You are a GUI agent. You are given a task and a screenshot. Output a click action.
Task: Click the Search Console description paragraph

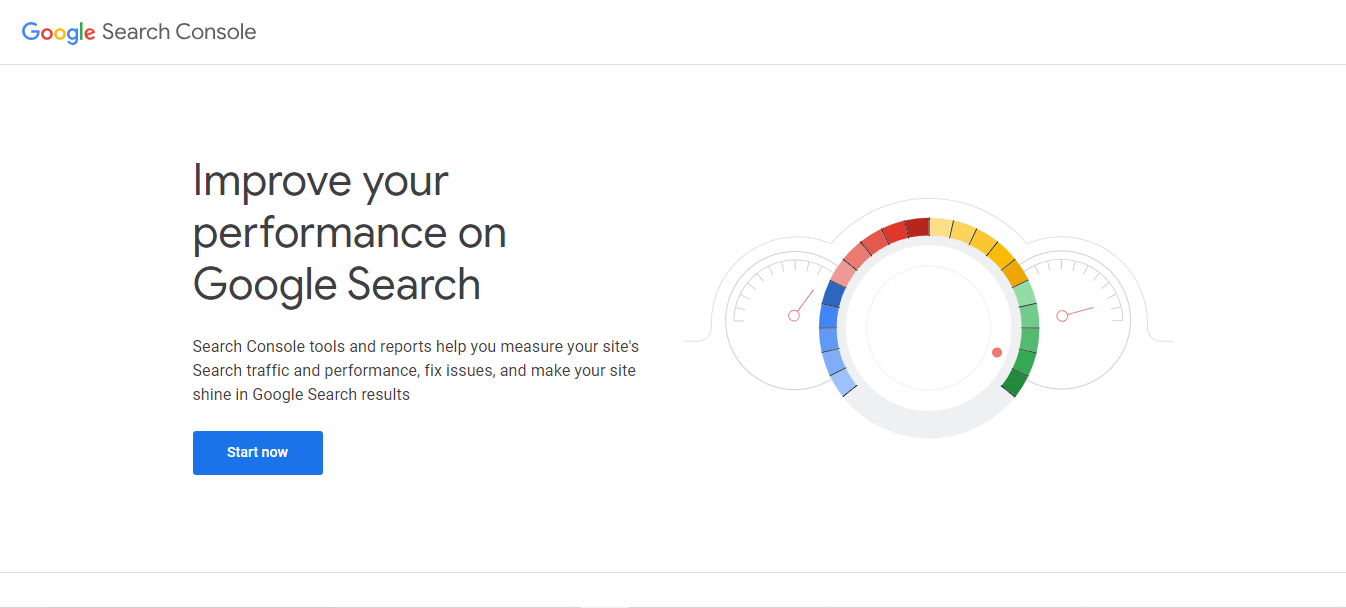[x=415, y=370]
